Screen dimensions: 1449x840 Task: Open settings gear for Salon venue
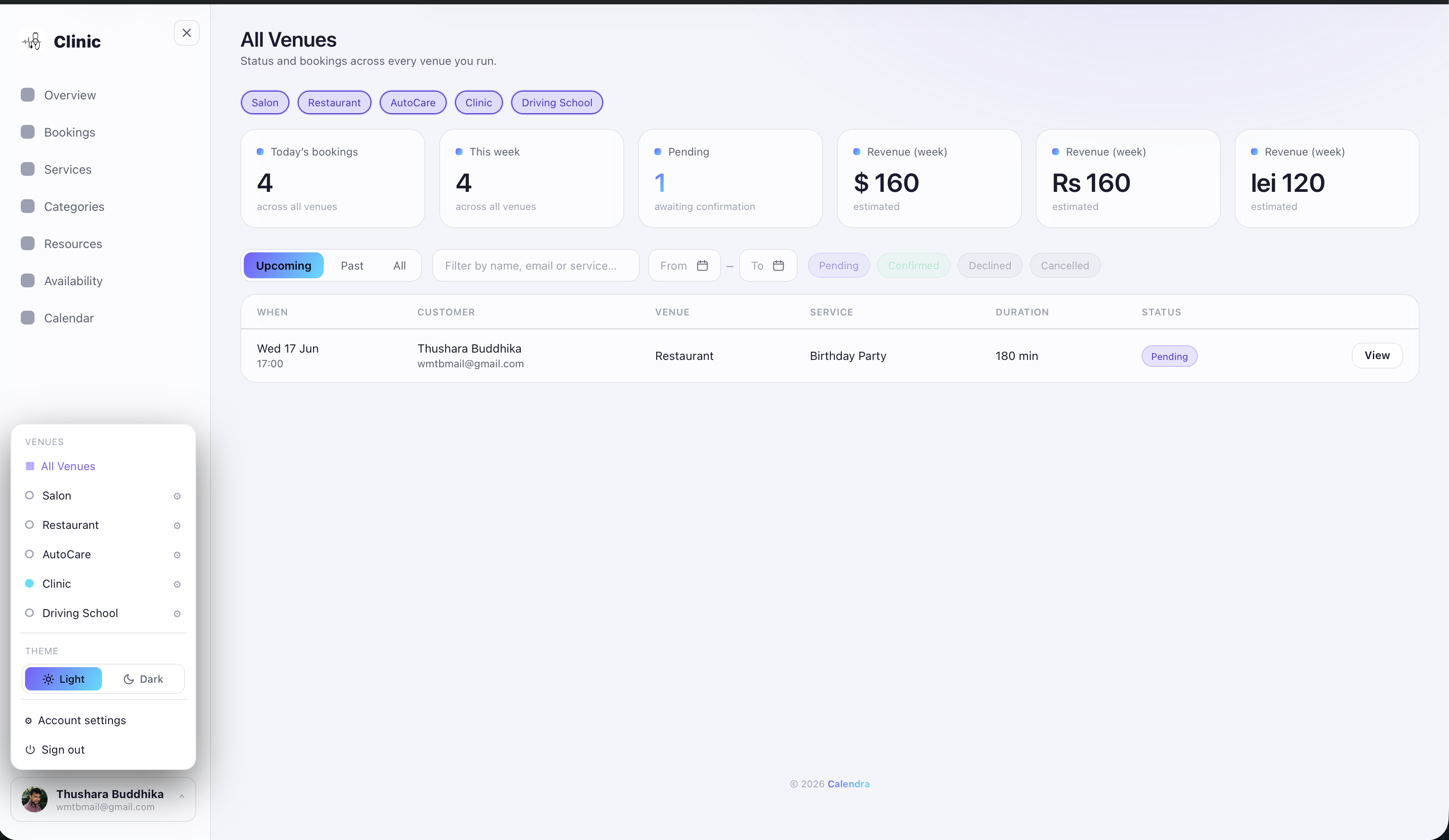point(177,496)
